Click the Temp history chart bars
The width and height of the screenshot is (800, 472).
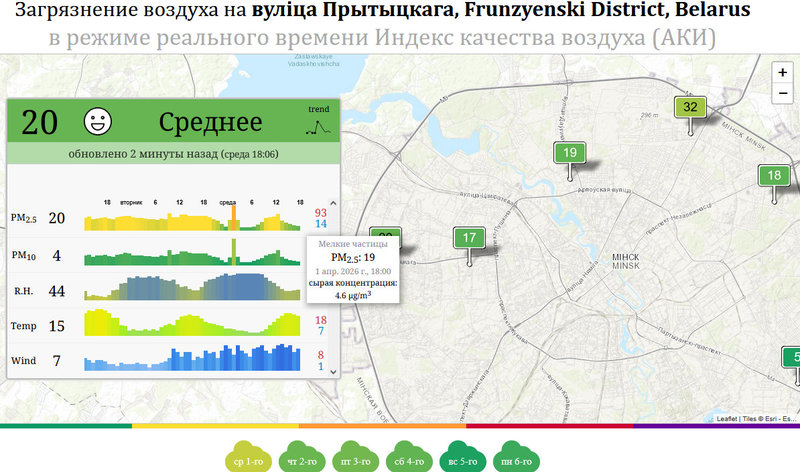[195, 324]
